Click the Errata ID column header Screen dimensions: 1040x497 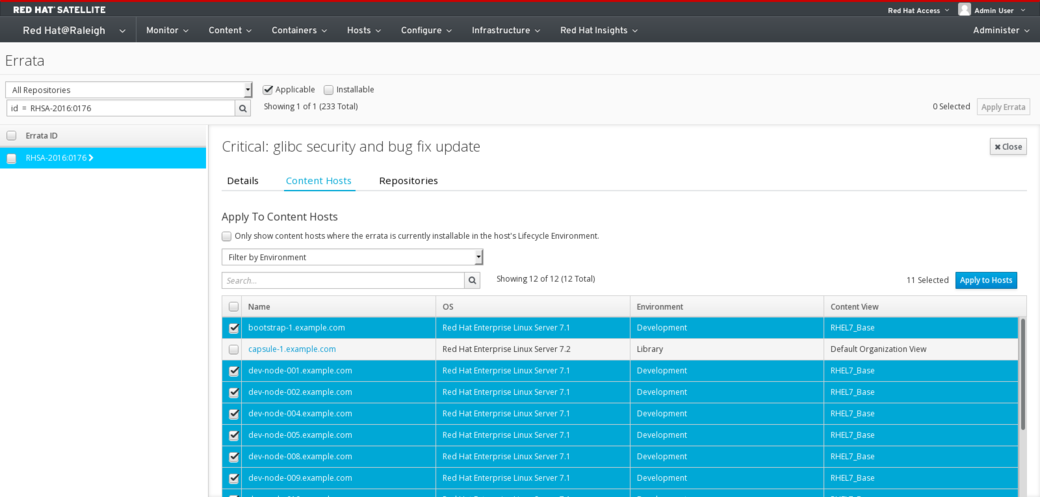click(x=41, y=135)
